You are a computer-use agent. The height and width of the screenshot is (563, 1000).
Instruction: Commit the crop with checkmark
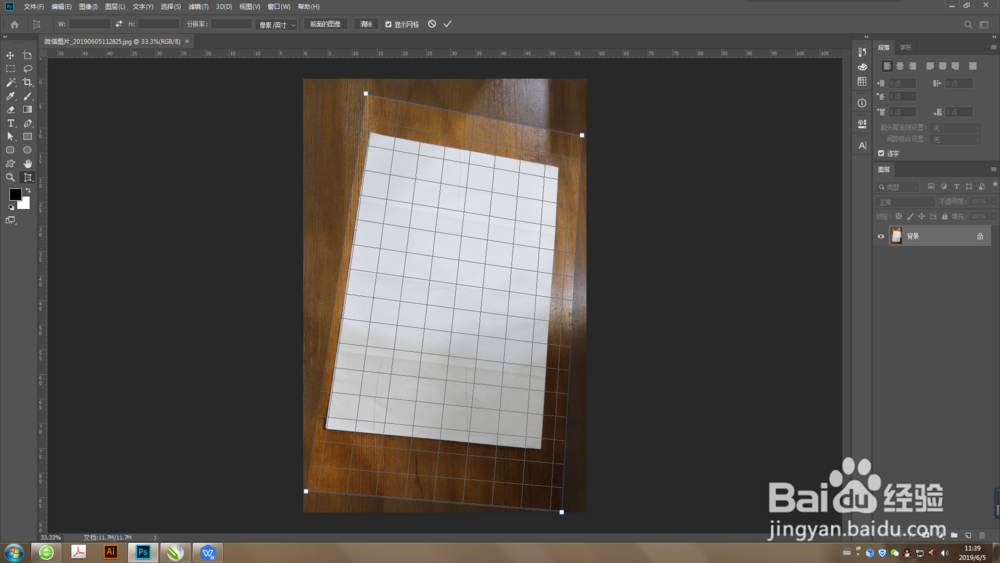[x=448, y=24]
